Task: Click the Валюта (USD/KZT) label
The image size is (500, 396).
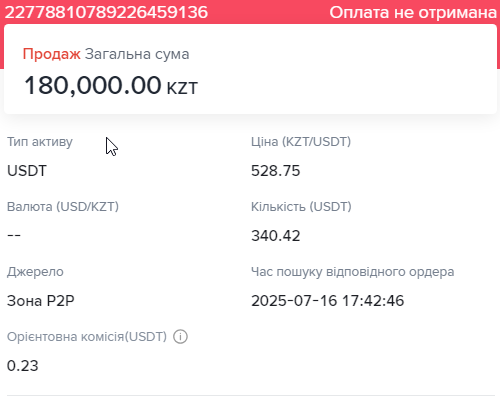Action: [x=63, y=207]
